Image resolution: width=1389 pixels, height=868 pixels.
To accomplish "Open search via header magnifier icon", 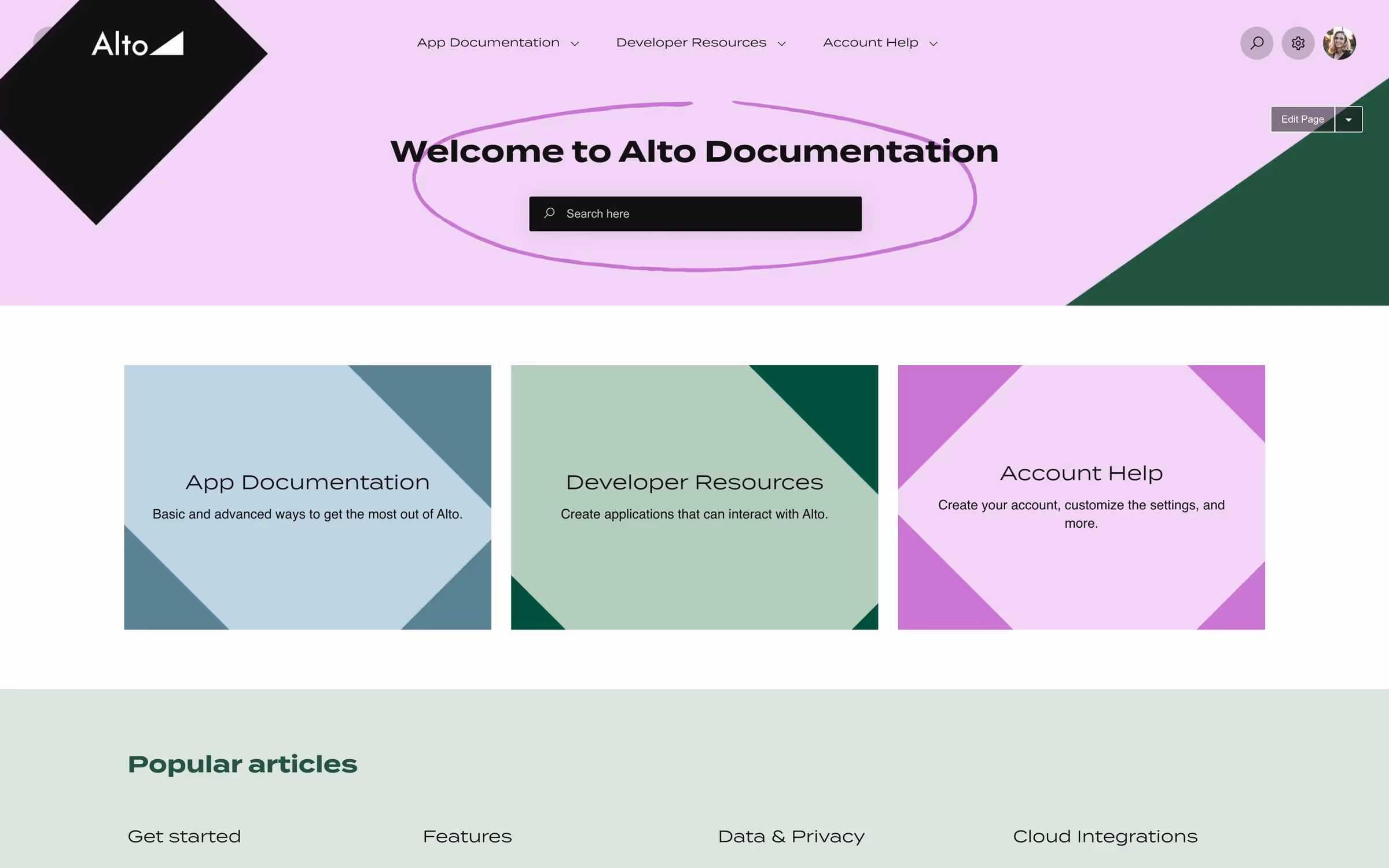I will pos(1256,43).
